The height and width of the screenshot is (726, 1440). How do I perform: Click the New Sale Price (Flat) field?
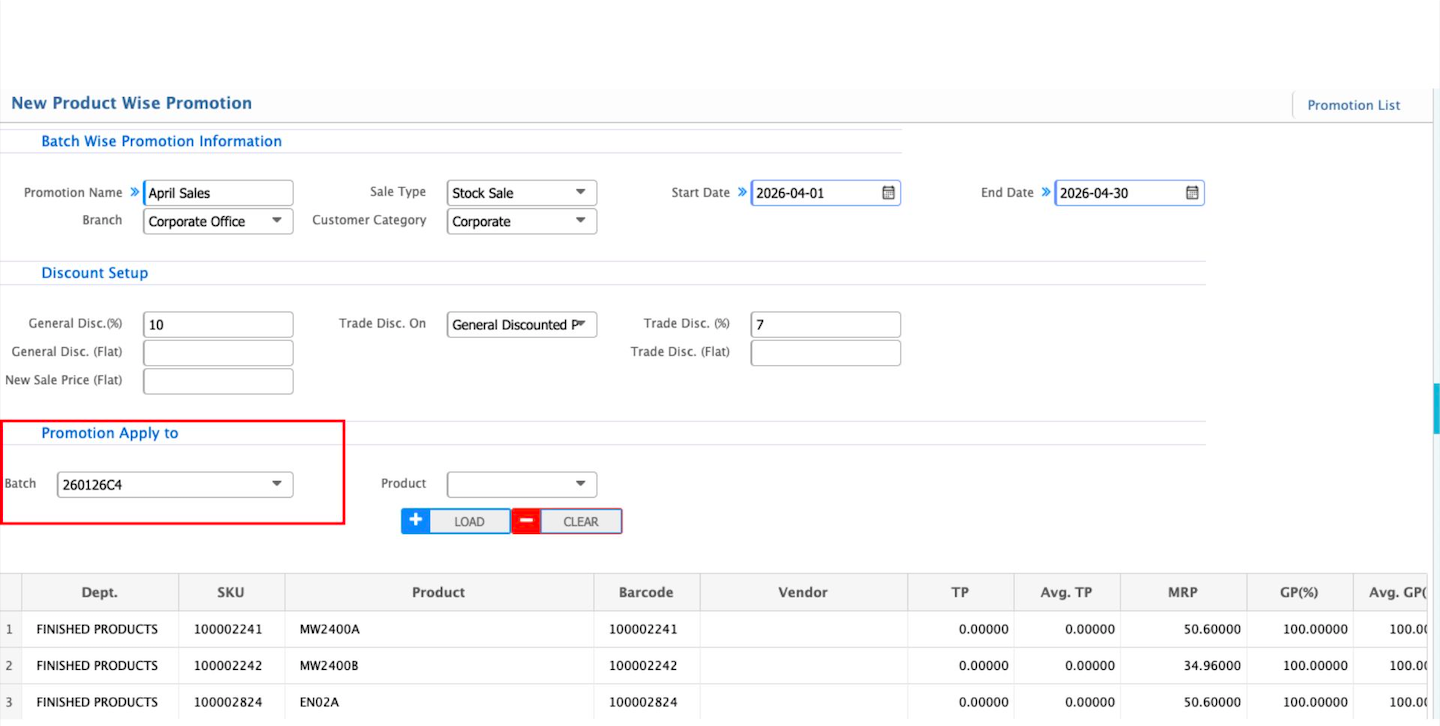pyautogui.click(x=218, y=381)
